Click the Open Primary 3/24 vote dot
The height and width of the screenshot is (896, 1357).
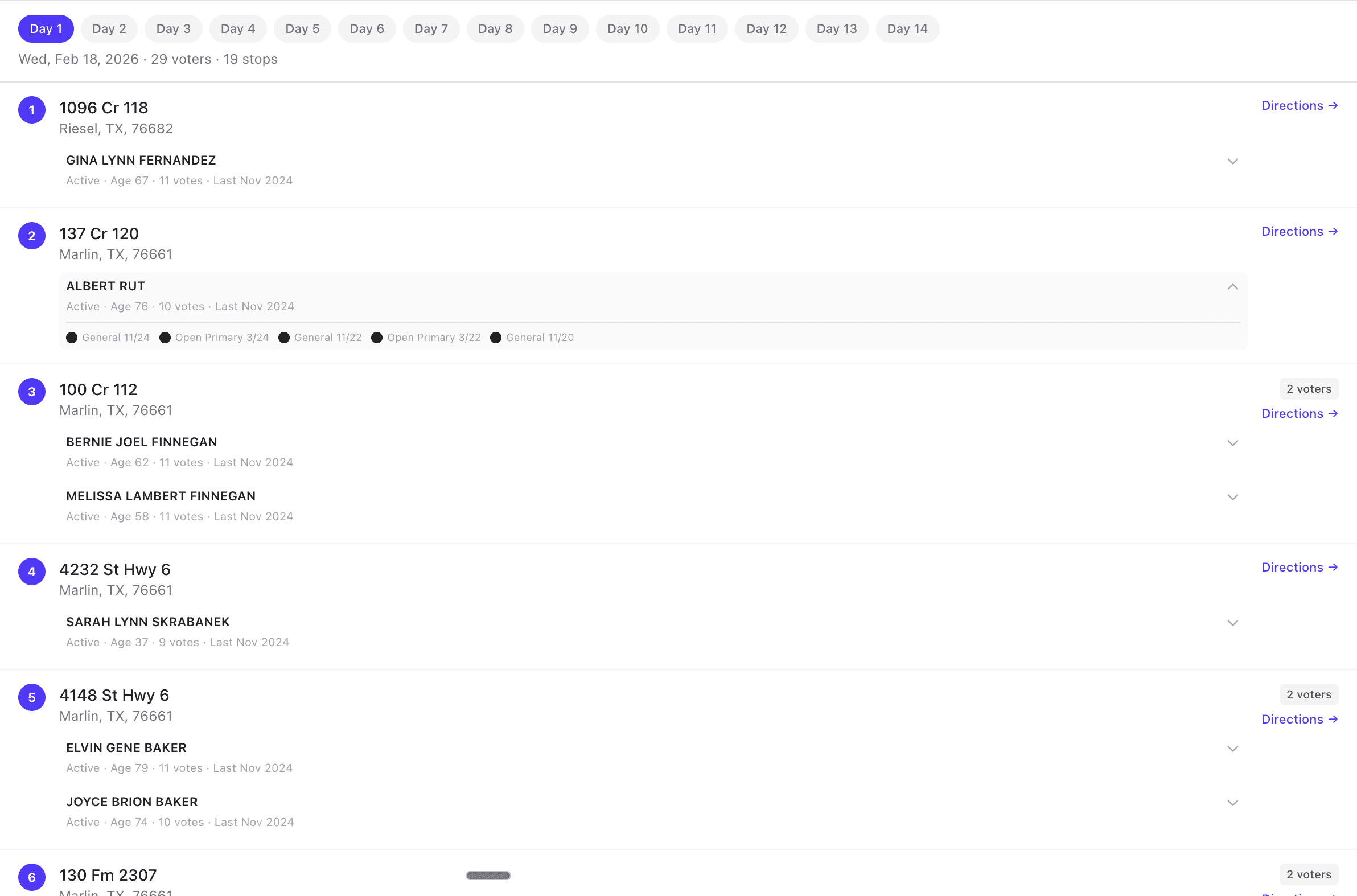[165, 338]
